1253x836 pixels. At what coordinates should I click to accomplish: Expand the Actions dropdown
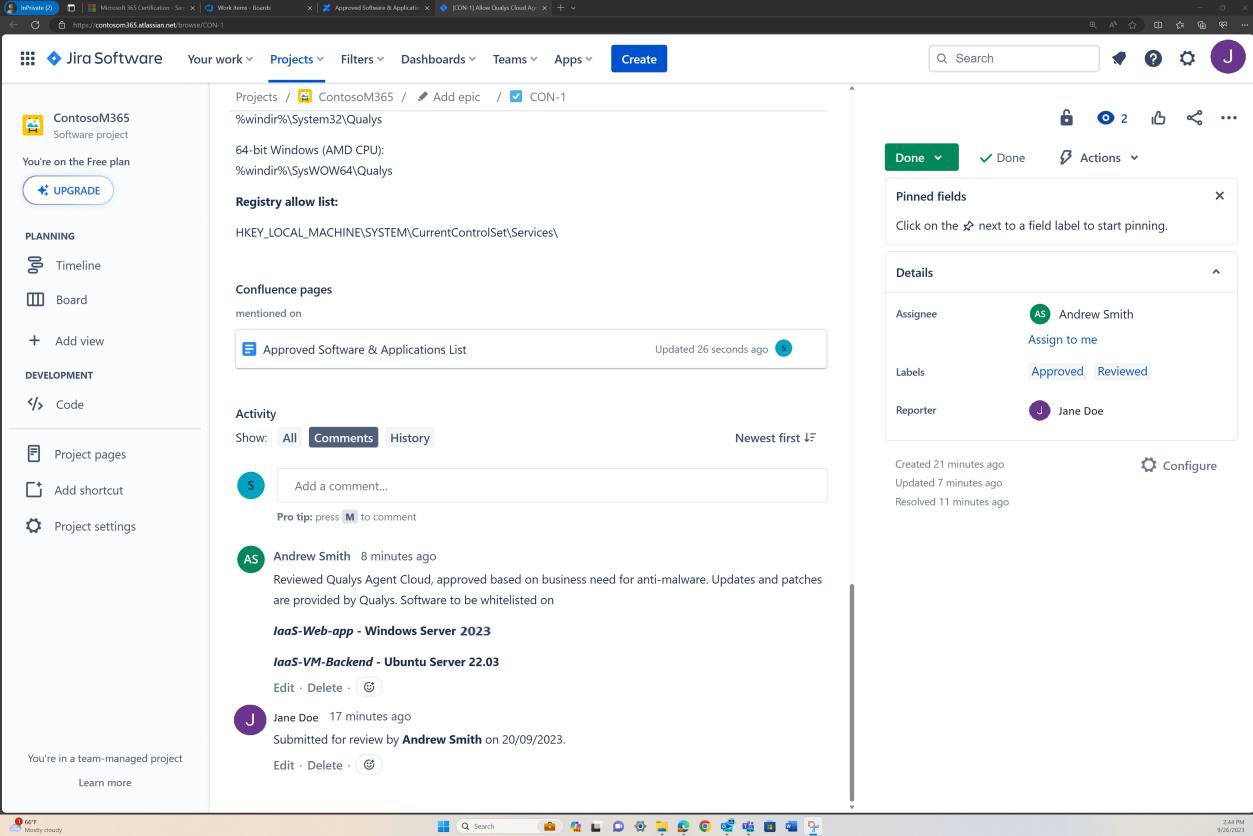[x=1098, y=157]
